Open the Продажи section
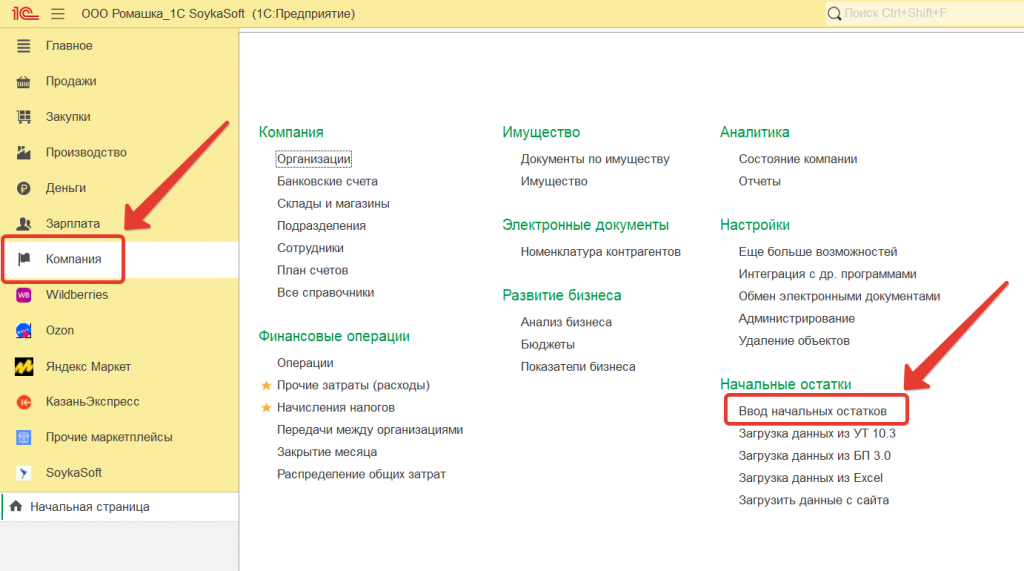1024x571 pixels. click(71, 81)
